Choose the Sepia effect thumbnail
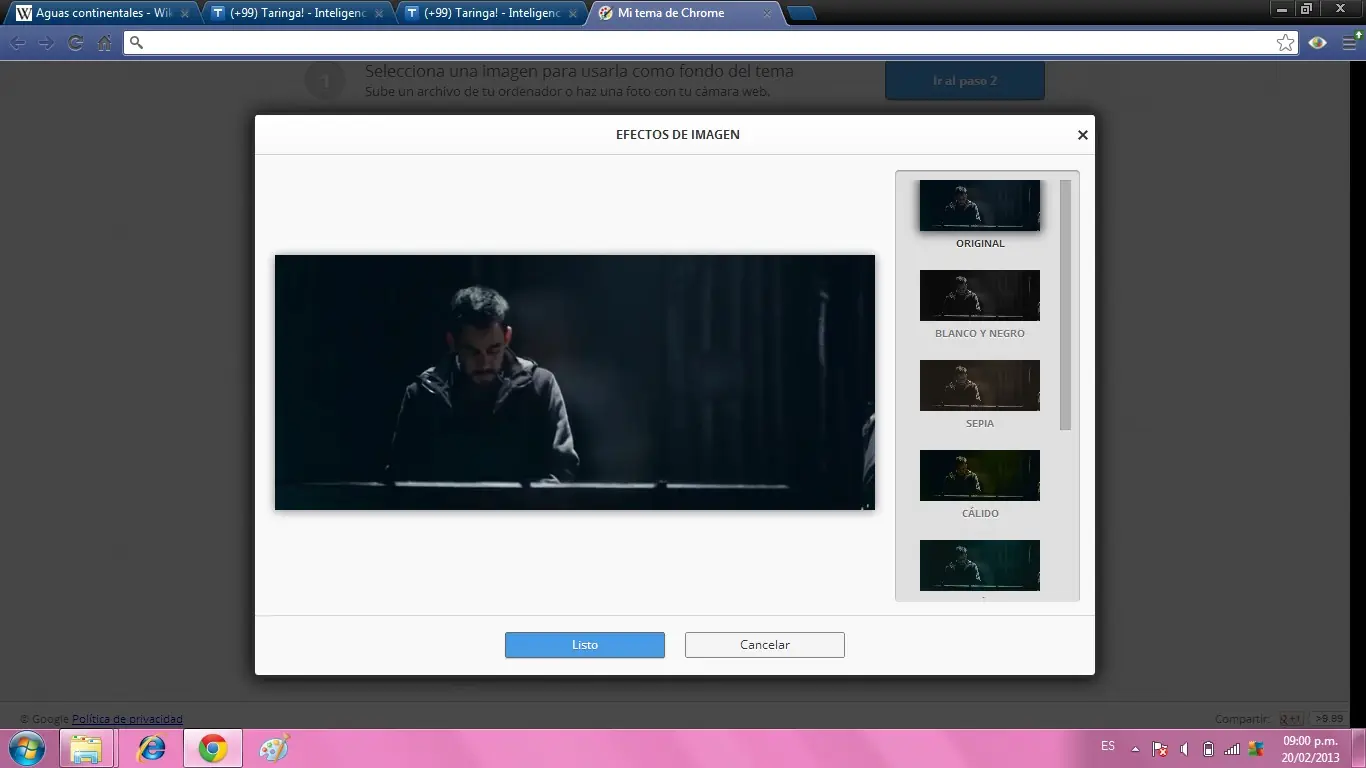Viewport: 1366px width, 768px height. (x=979, y=386)
